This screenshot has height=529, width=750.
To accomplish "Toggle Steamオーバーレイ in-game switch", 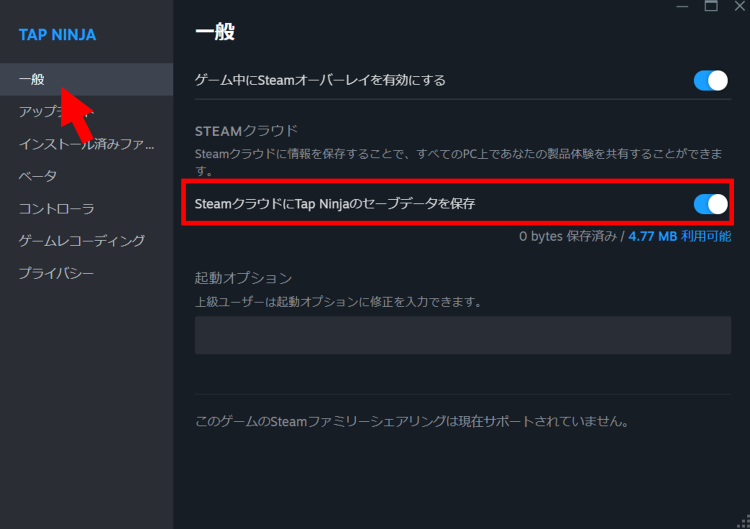I will point(711,80).
